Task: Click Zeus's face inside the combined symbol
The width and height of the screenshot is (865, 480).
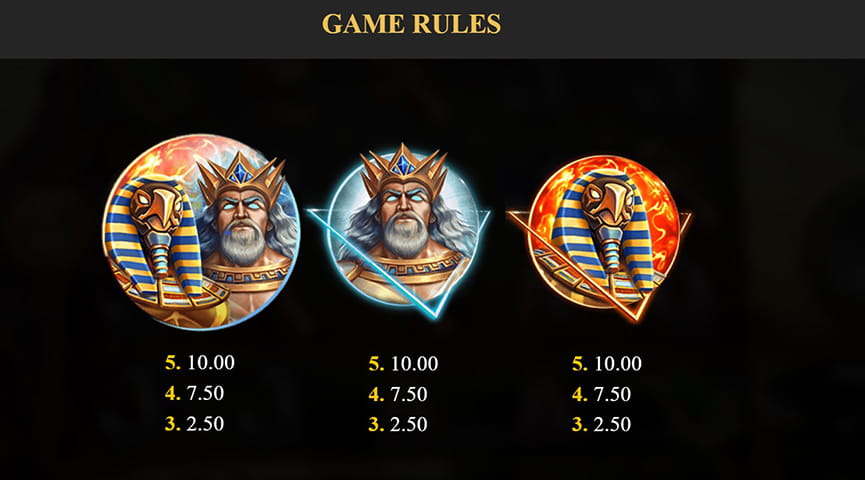Action: pos(242,216)
